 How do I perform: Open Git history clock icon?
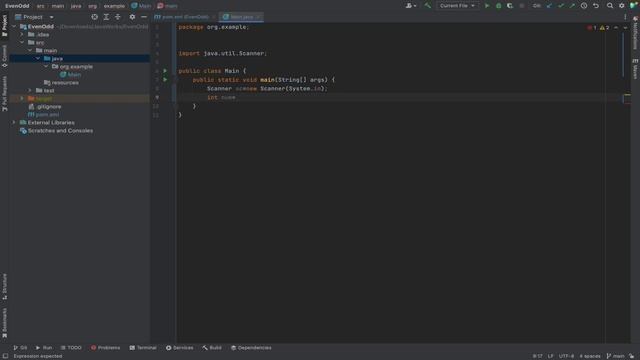click(584, 6)
